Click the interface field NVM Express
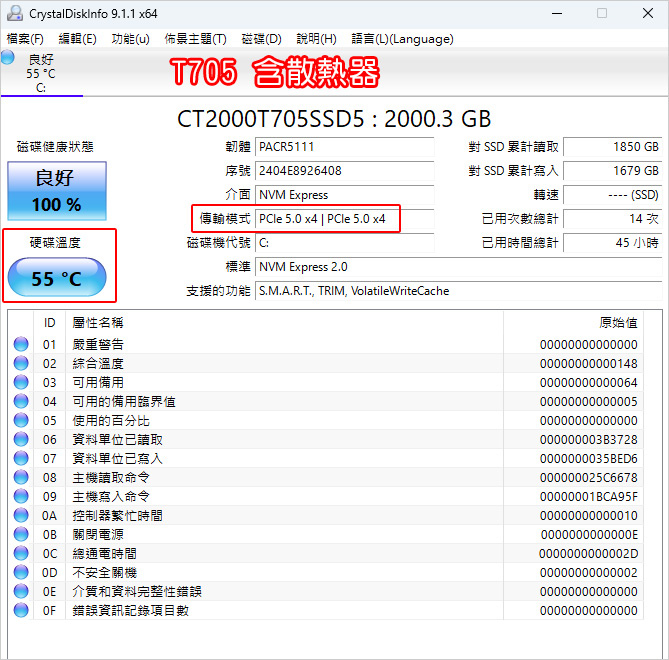 point(344,195)
